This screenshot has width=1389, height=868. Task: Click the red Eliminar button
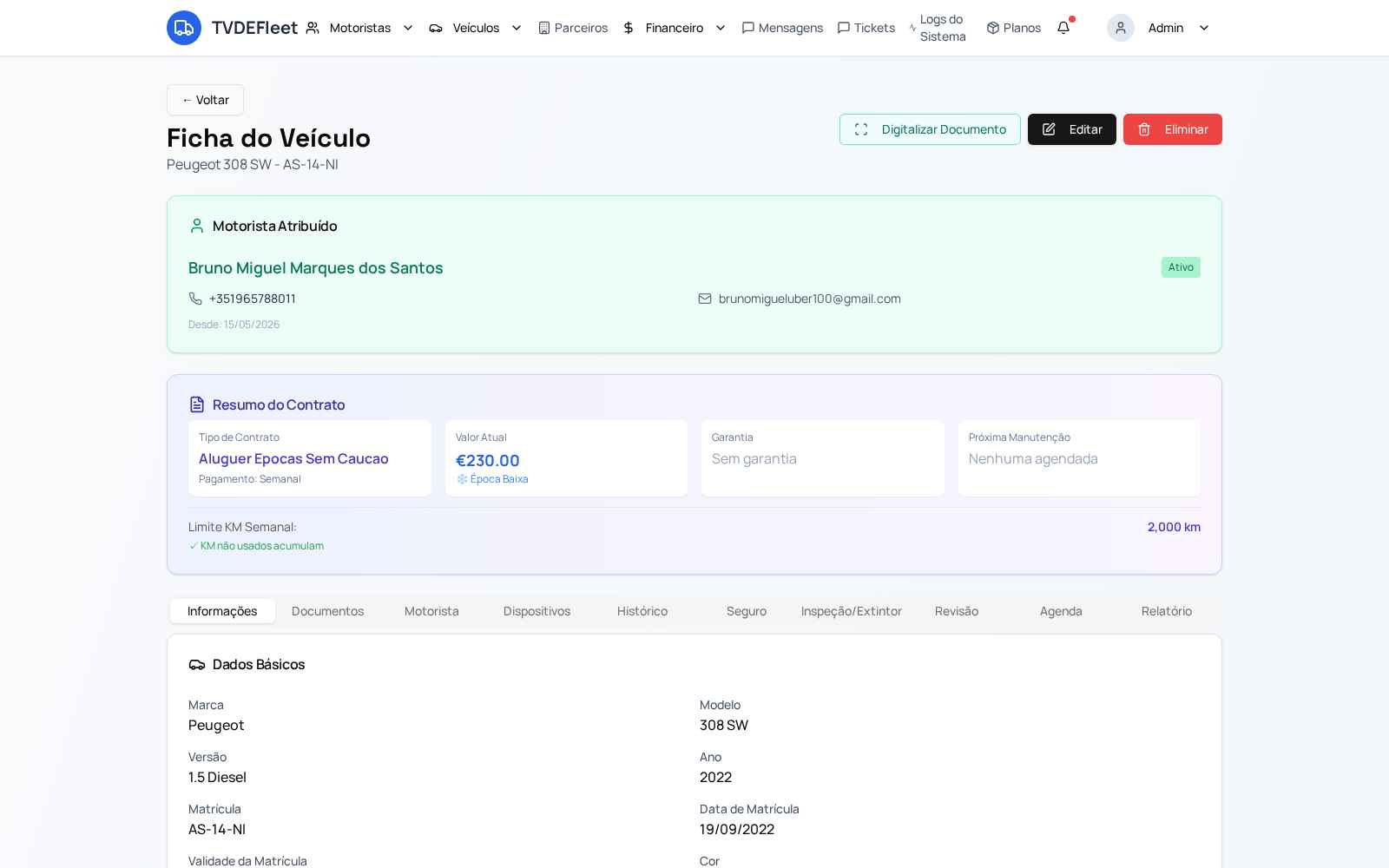pyautogui.click(x=1173, y=129)
